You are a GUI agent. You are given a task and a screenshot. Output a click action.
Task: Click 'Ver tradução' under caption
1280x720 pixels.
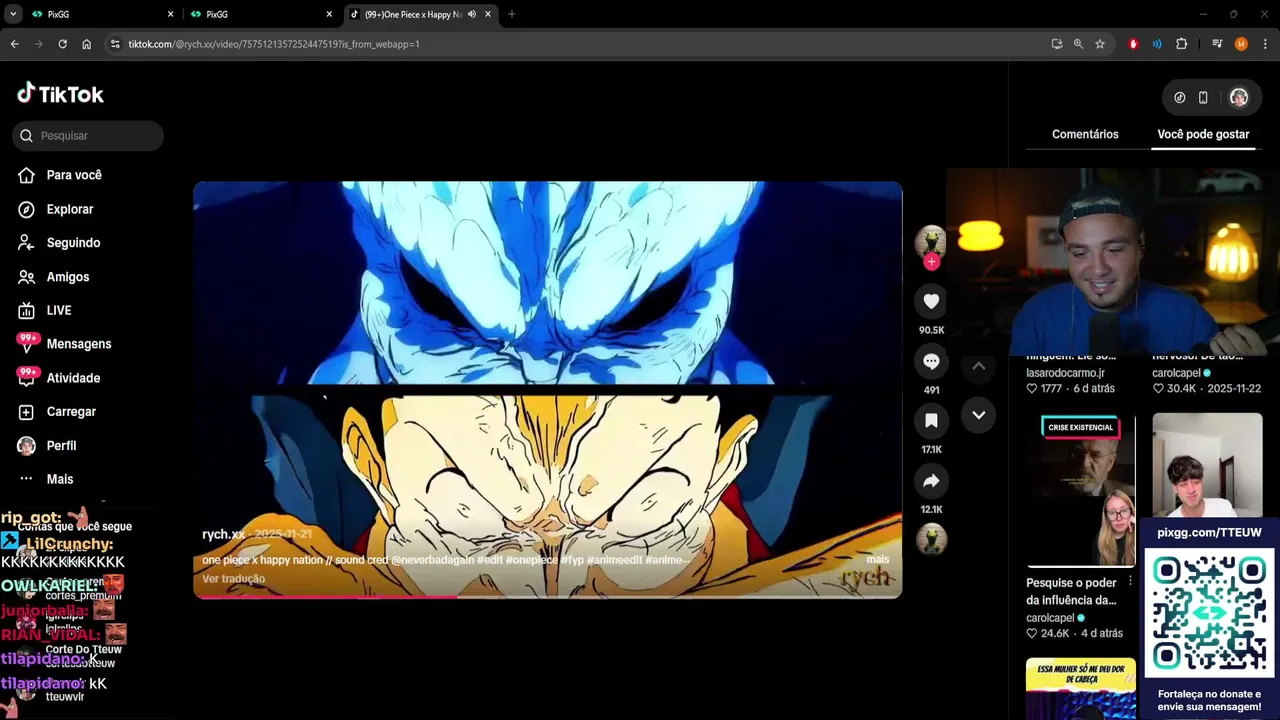(x=233, y=579)
